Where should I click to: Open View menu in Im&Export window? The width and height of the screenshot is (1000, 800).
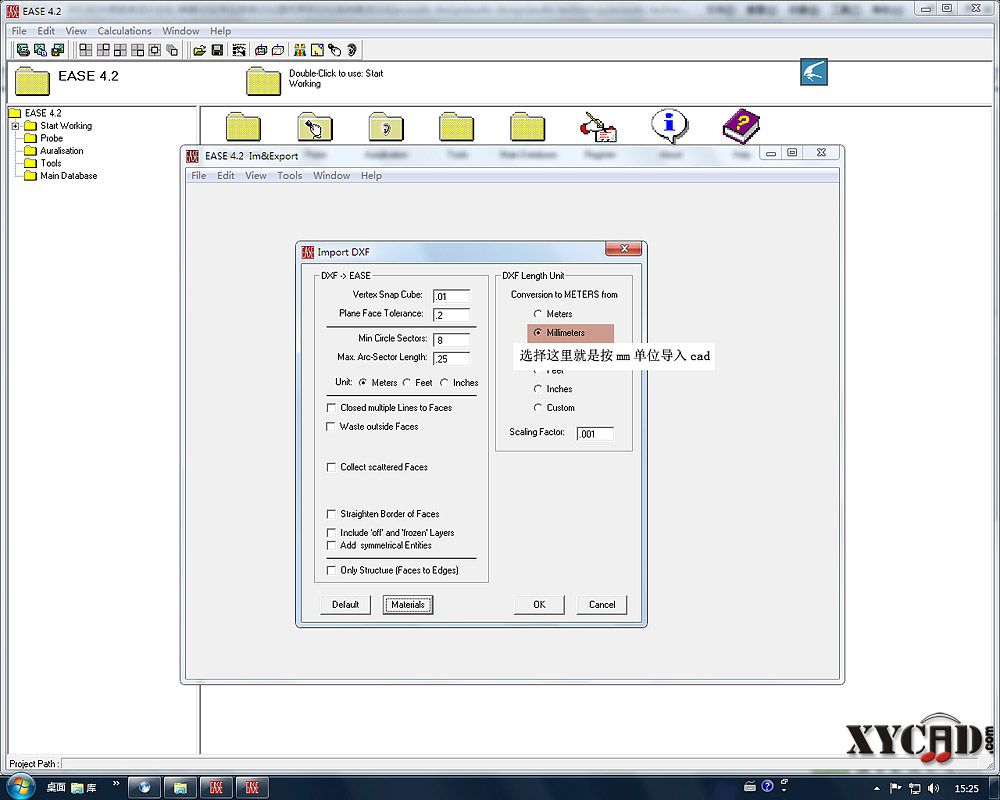pos(256,175)
